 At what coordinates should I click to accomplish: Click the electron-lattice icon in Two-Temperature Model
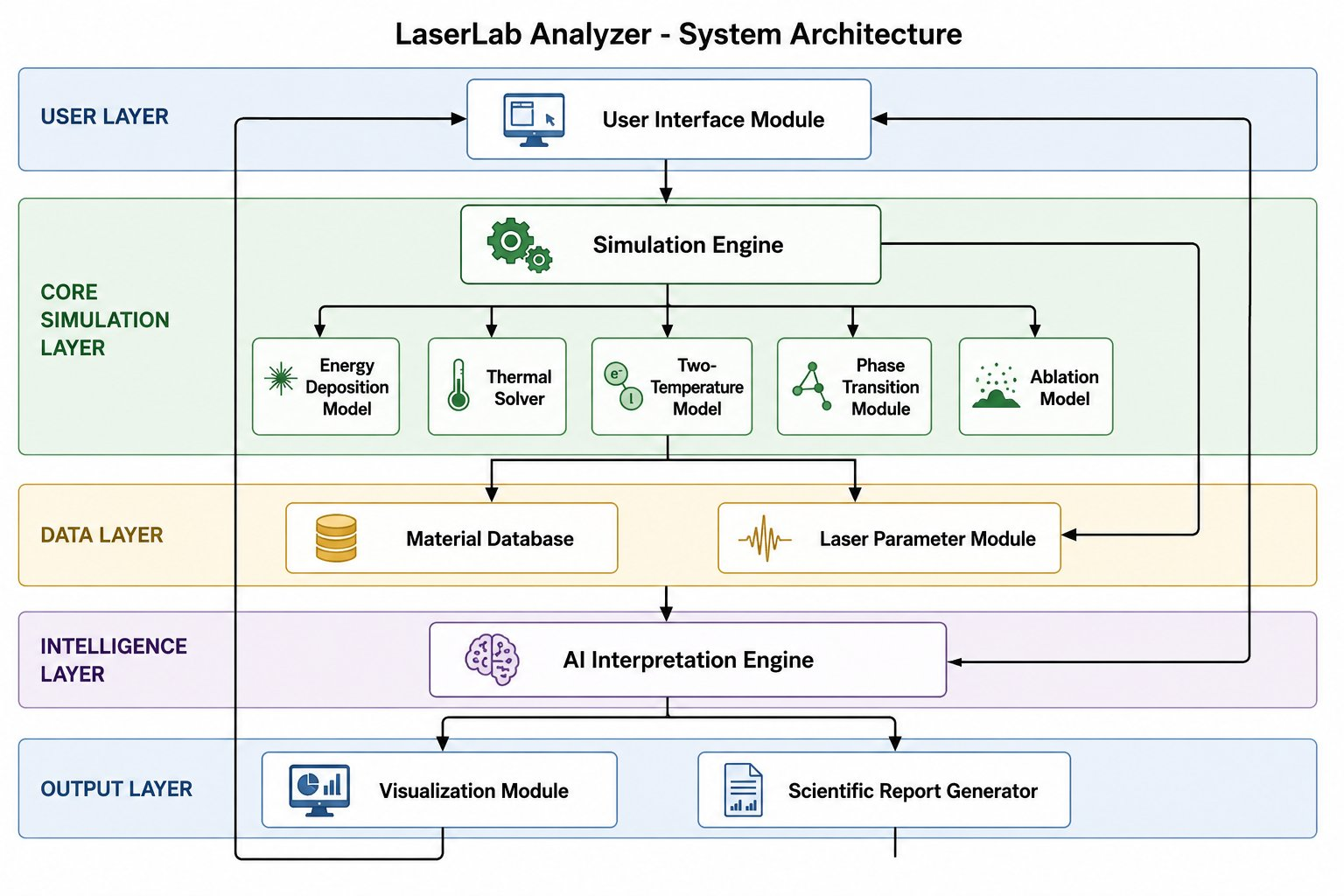624,386
